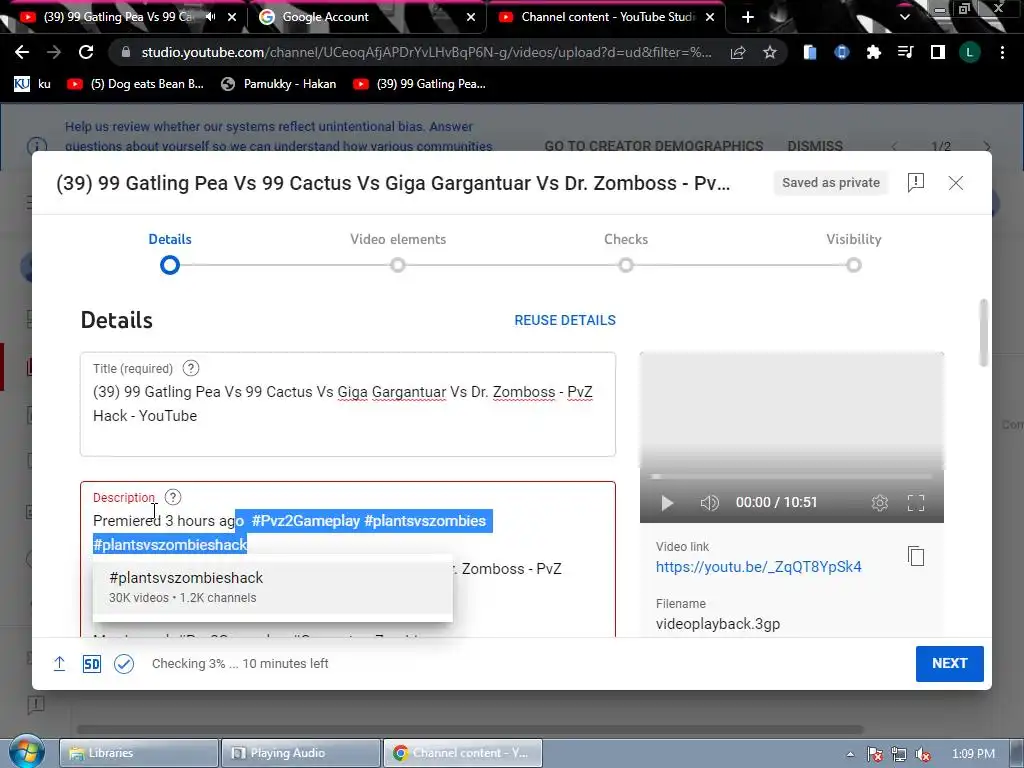
Task: Open the Extensions puzzle icon
Action: (x=874, y=52)
